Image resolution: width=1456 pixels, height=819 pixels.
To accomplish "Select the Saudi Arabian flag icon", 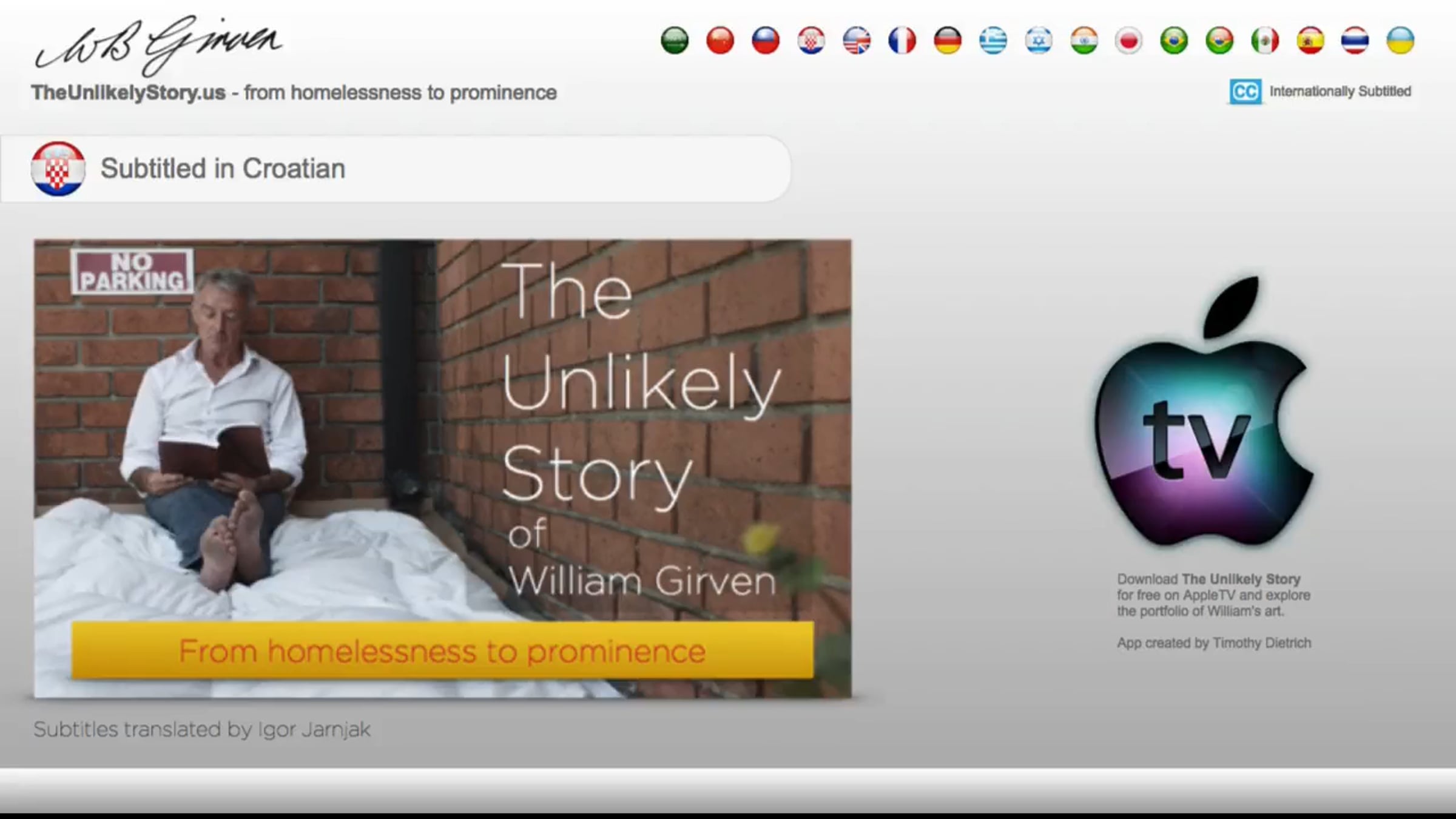I will coord(675,41).
